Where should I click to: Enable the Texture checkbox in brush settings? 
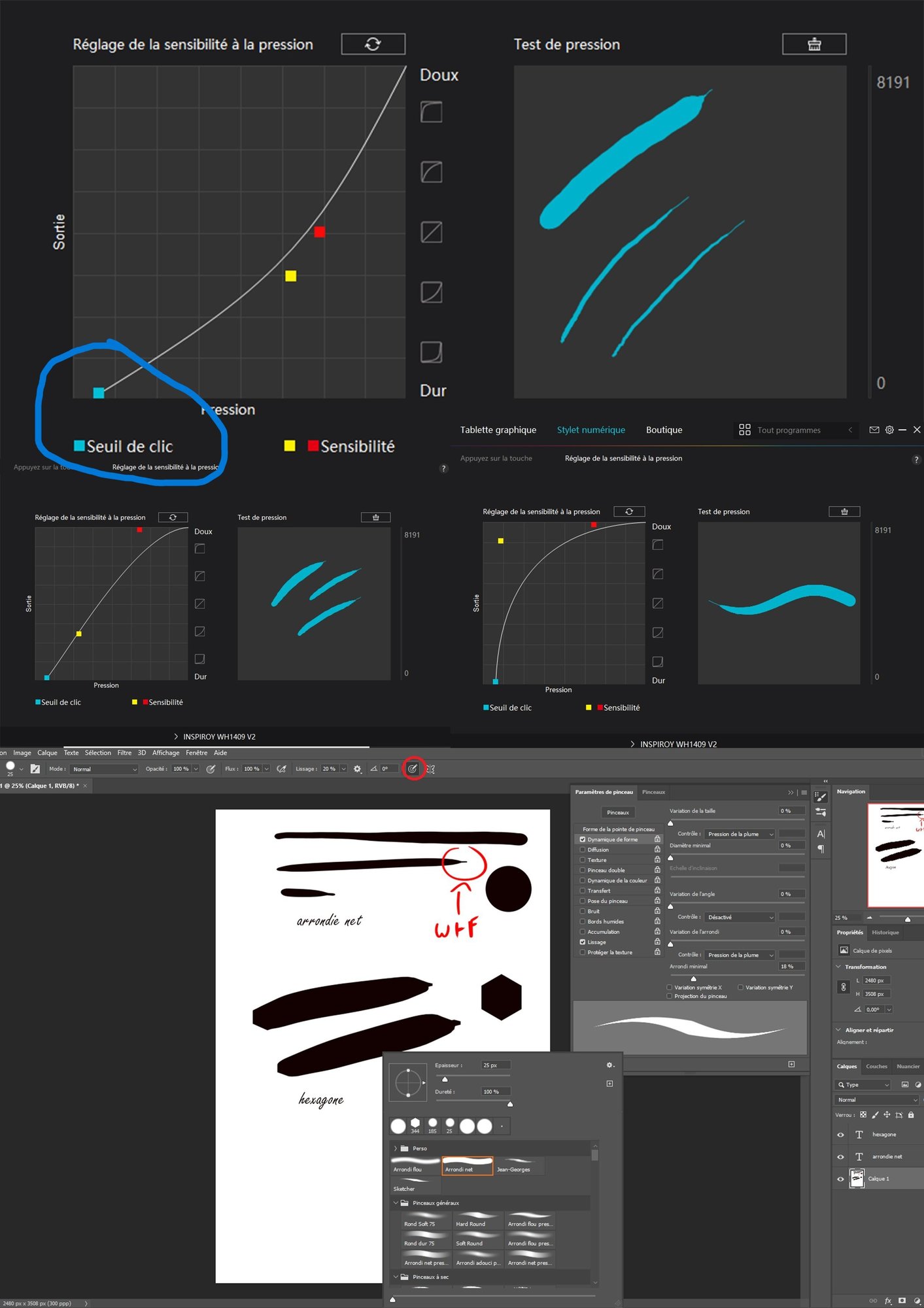[583, 860]
